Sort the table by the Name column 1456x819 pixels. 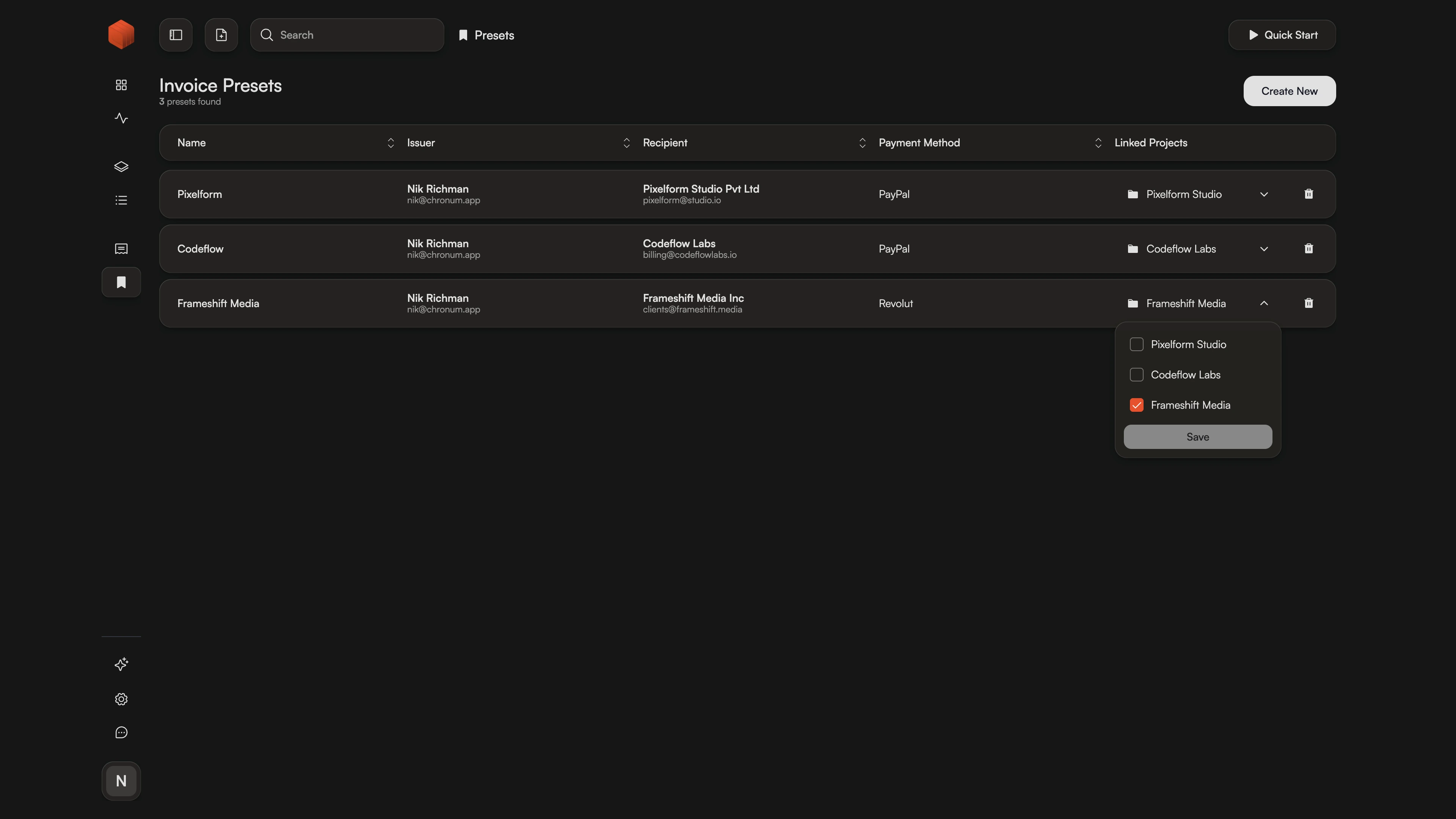[x=390, y=143]
